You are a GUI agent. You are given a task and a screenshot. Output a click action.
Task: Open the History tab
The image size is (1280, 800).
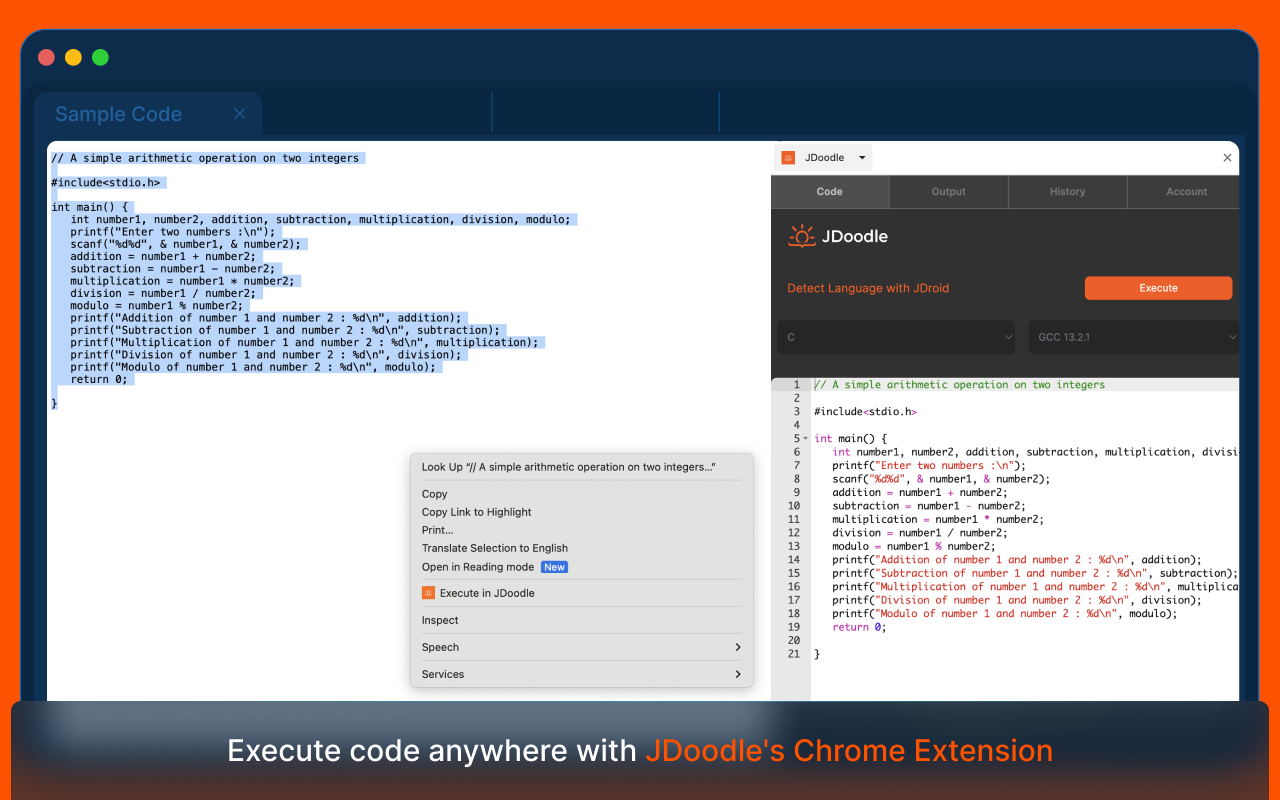click(x=1067, y=192)
